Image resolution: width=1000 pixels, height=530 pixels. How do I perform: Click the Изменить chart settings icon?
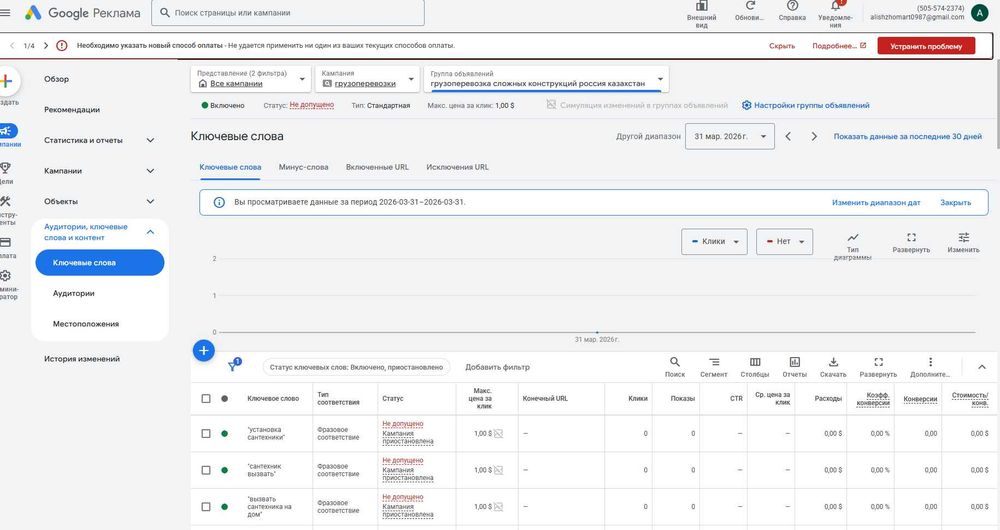(x=964, y=237)
